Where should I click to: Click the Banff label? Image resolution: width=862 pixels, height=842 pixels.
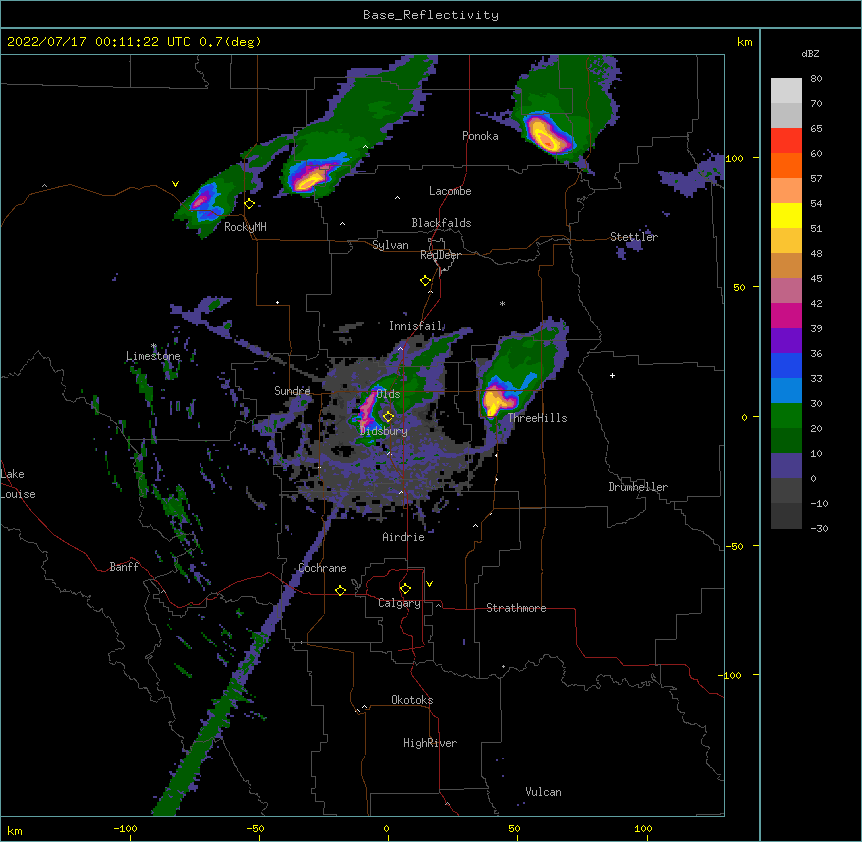coord(124,567)
